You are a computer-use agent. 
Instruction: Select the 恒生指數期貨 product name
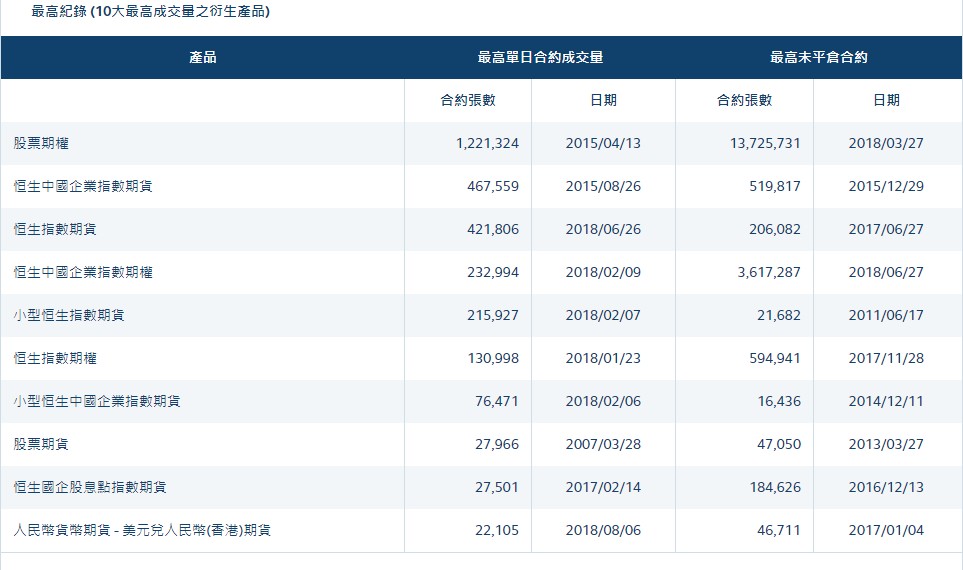(x=55, y=229)
